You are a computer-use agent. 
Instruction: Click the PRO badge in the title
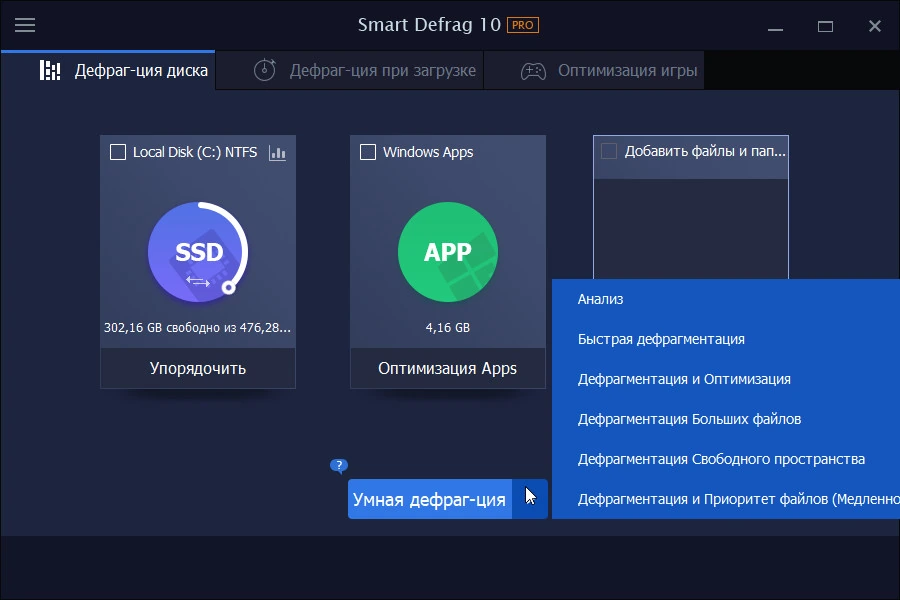point(522,25)
